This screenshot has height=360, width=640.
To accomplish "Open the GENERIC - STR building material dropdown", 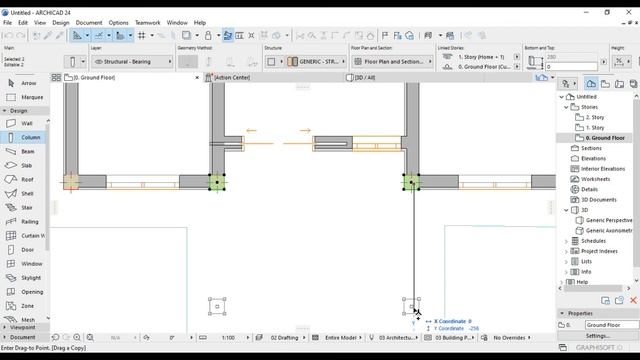I will point(316,62).
